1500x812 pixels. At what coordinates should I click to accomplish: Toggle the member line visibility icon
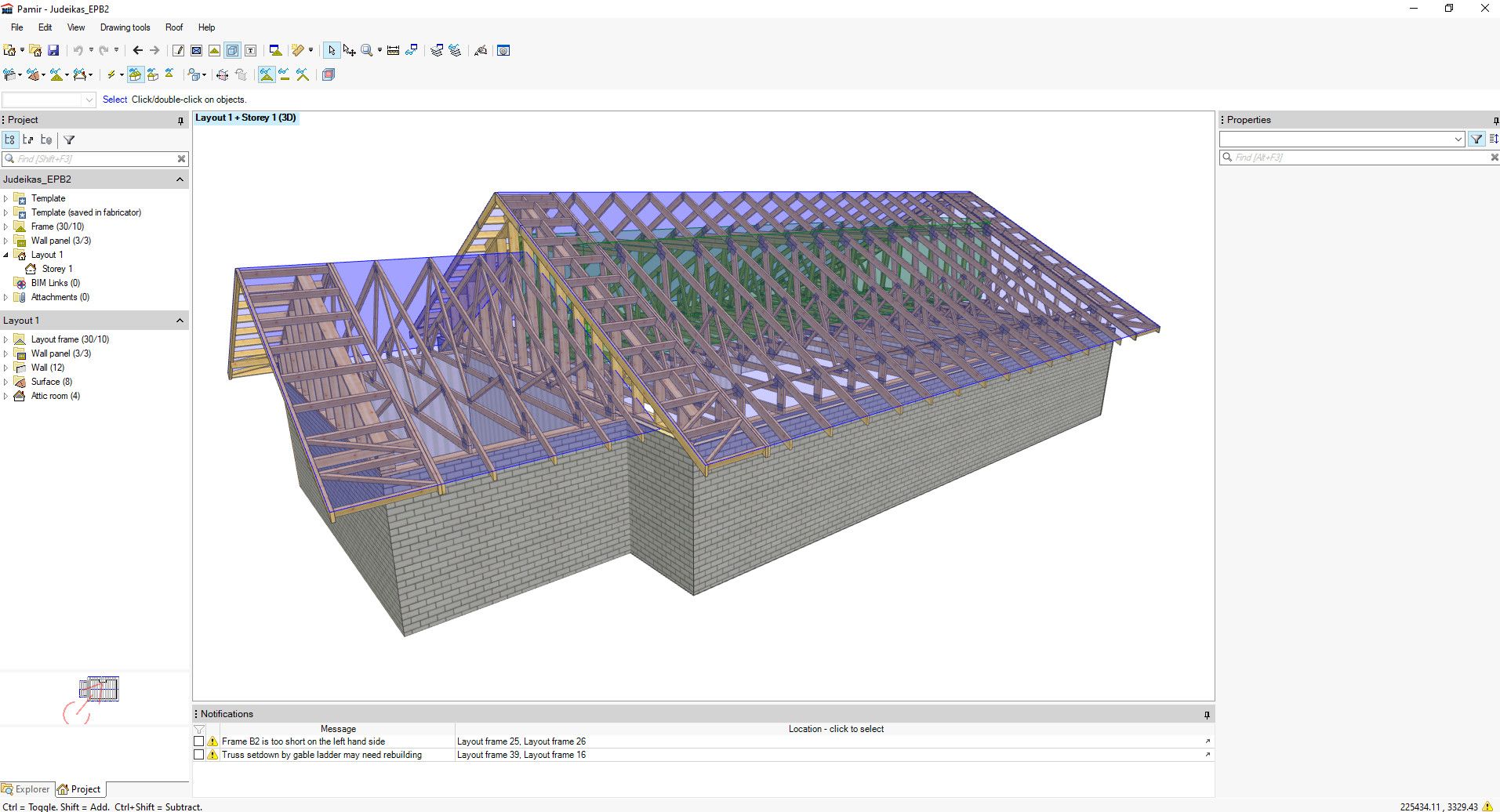click(284, 74)
